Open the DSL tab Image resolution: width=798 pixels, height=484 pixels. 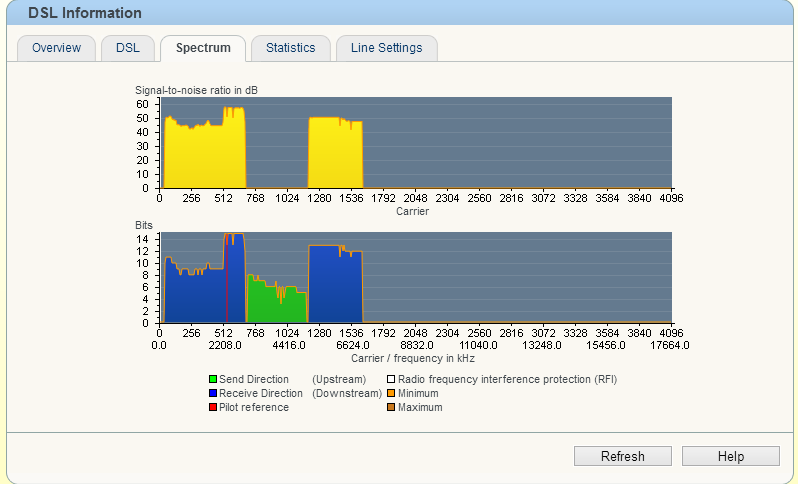[x=128, y=48]
